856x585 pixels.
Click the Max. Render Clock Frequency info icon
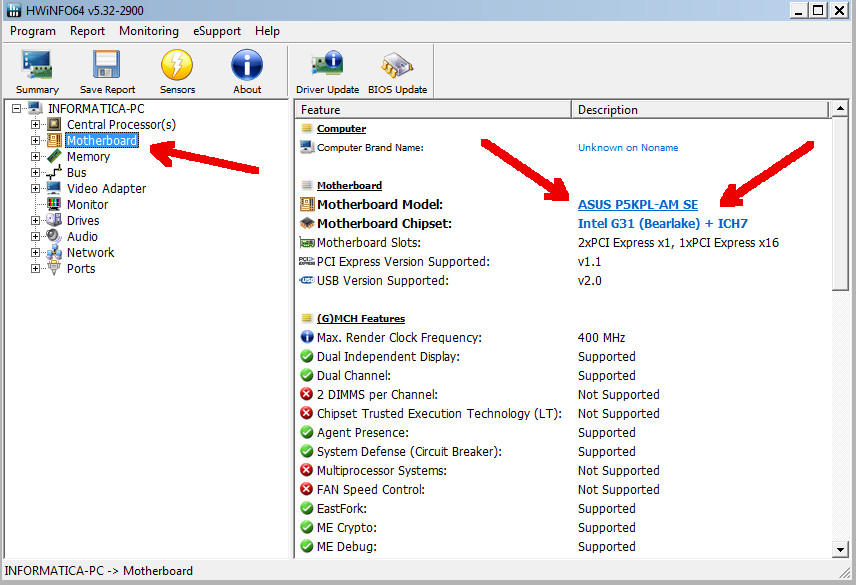pos(307,337)
